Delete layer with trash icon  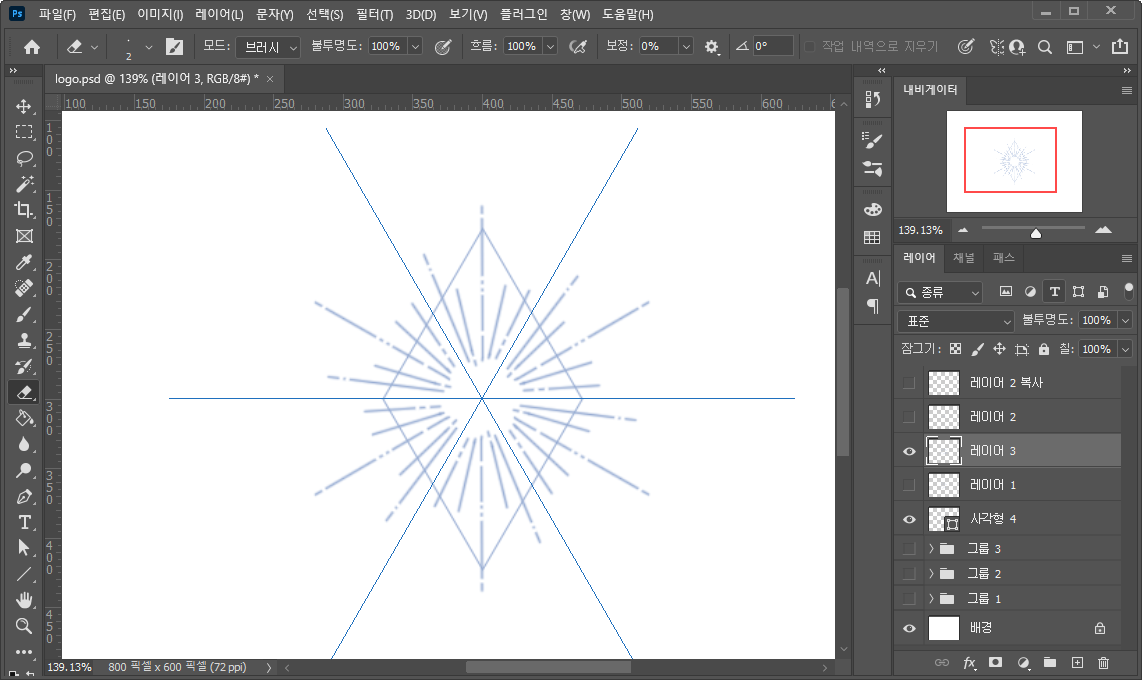click(1103, 663)
